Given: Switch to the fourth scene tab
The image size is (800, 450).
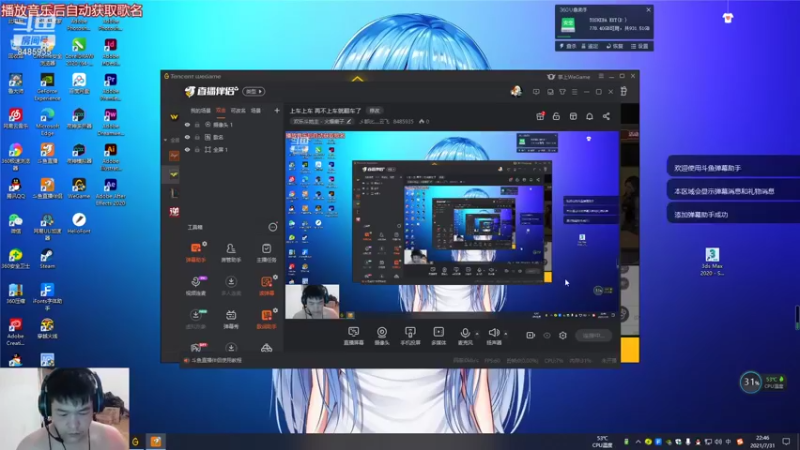Looking at the screenshot, I should pyautogui.click(x=256, y=111).
